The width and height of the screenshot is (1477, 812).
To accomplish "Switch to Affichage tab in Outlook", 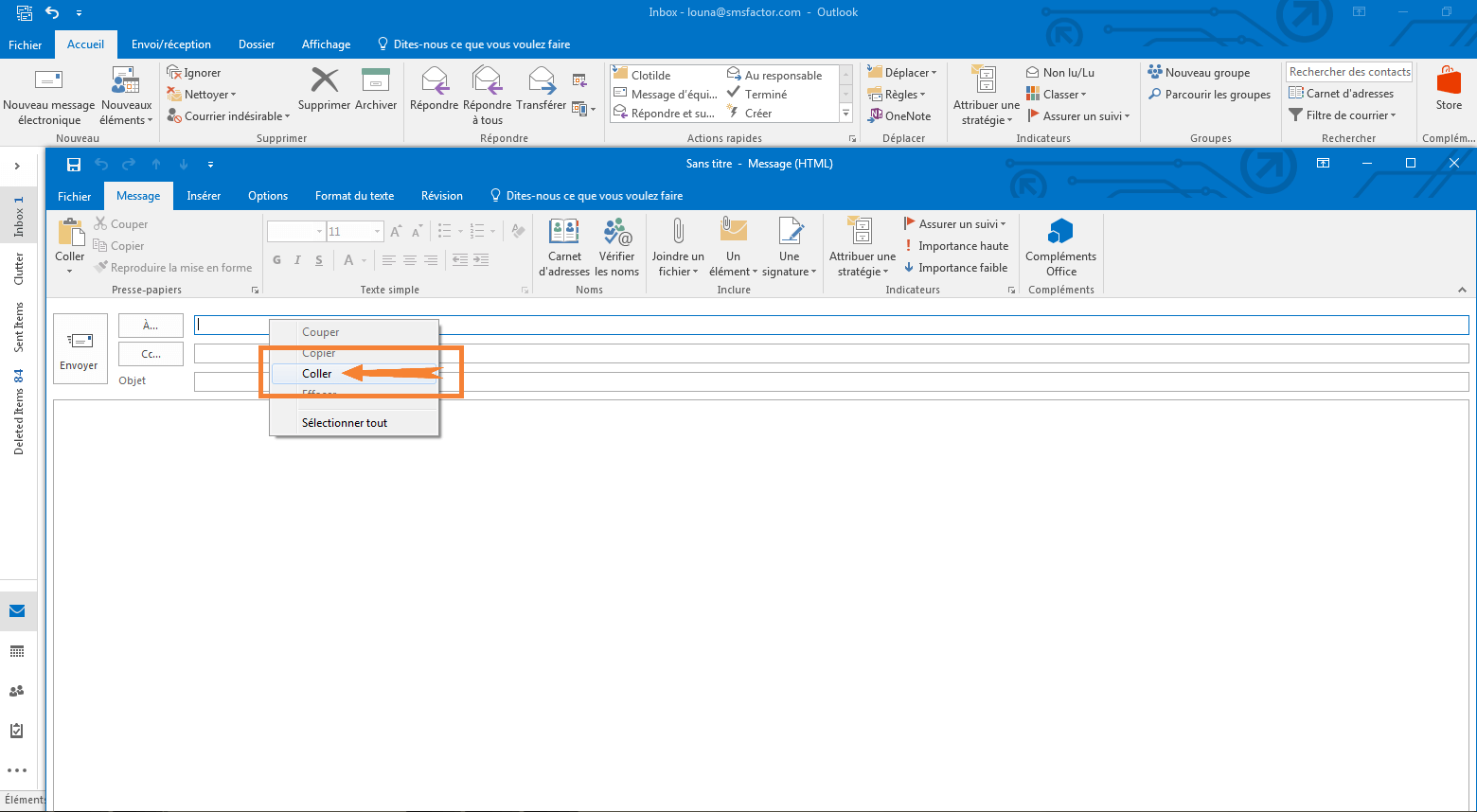I will tap(326, 44).
